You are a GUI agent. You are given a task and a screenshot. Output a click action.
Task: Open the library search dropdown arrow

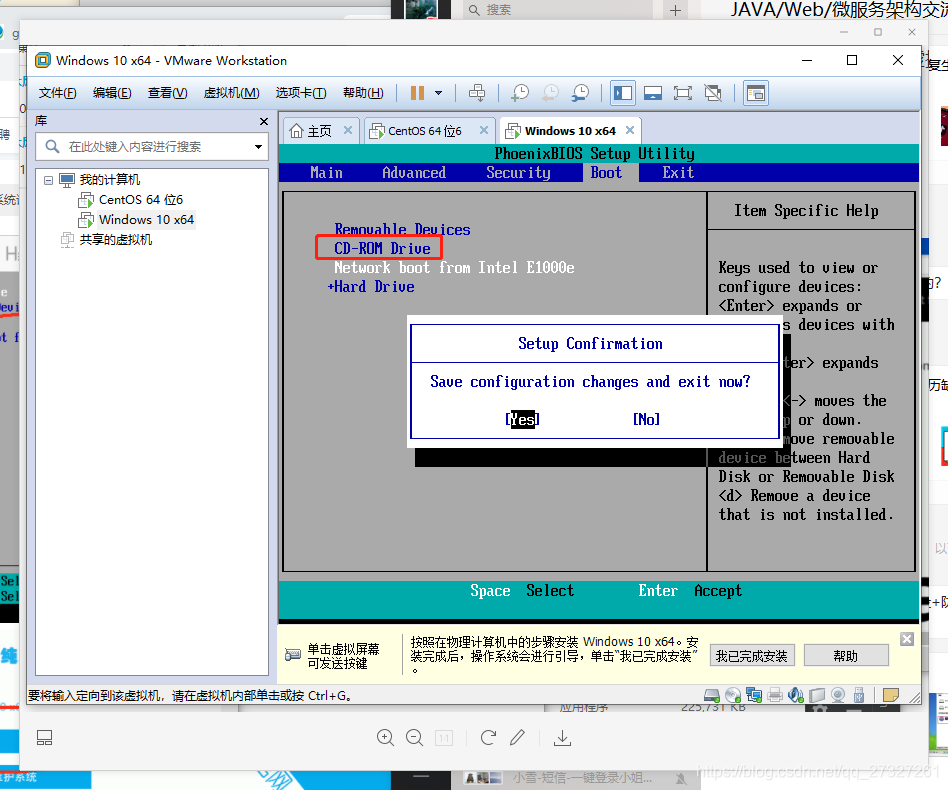click(258, 147)
